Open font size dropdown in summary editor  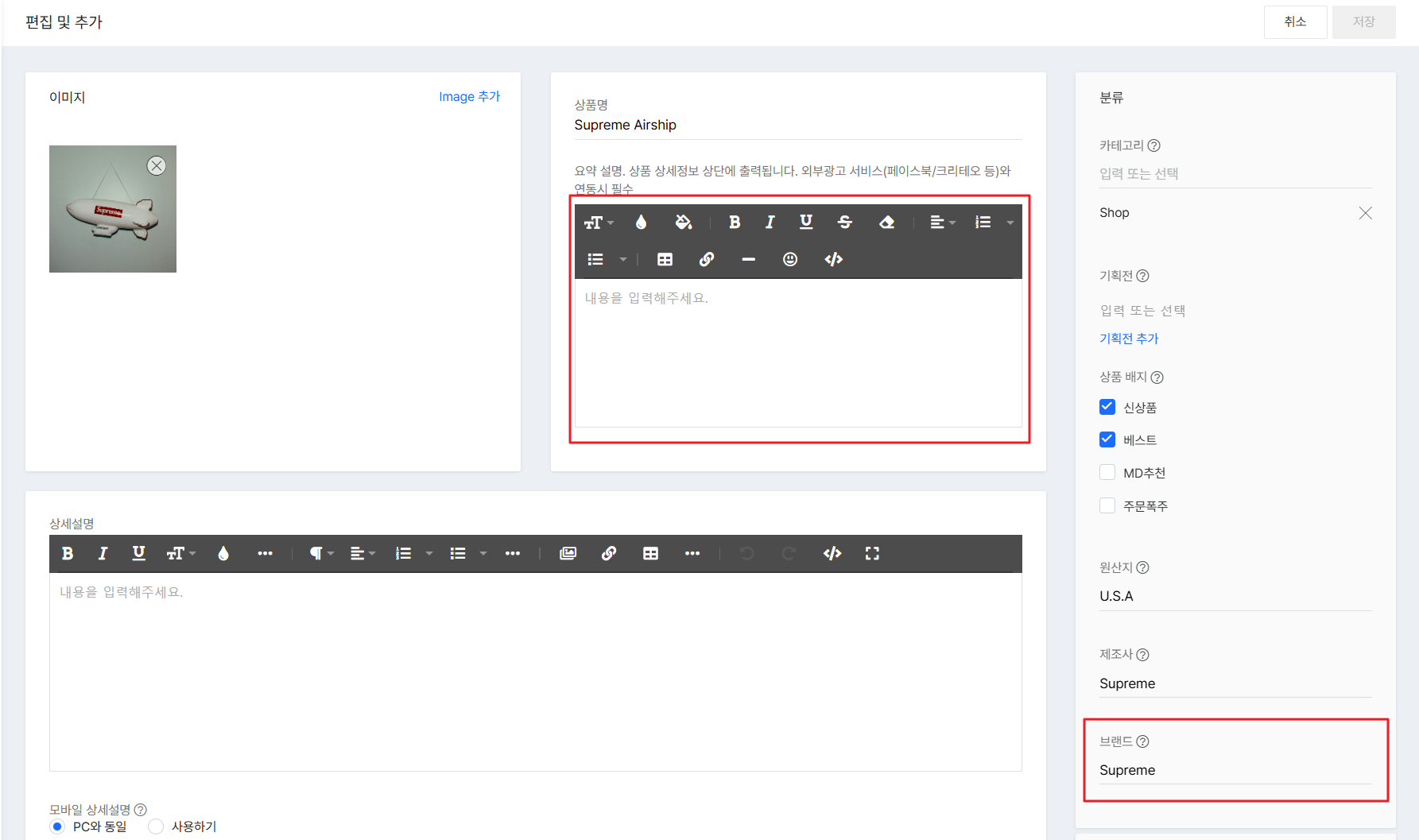pos(599,223)
